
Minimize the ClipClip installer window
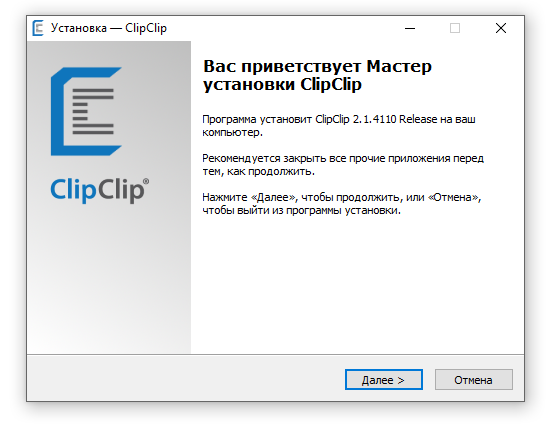click(x=410, y=28)
